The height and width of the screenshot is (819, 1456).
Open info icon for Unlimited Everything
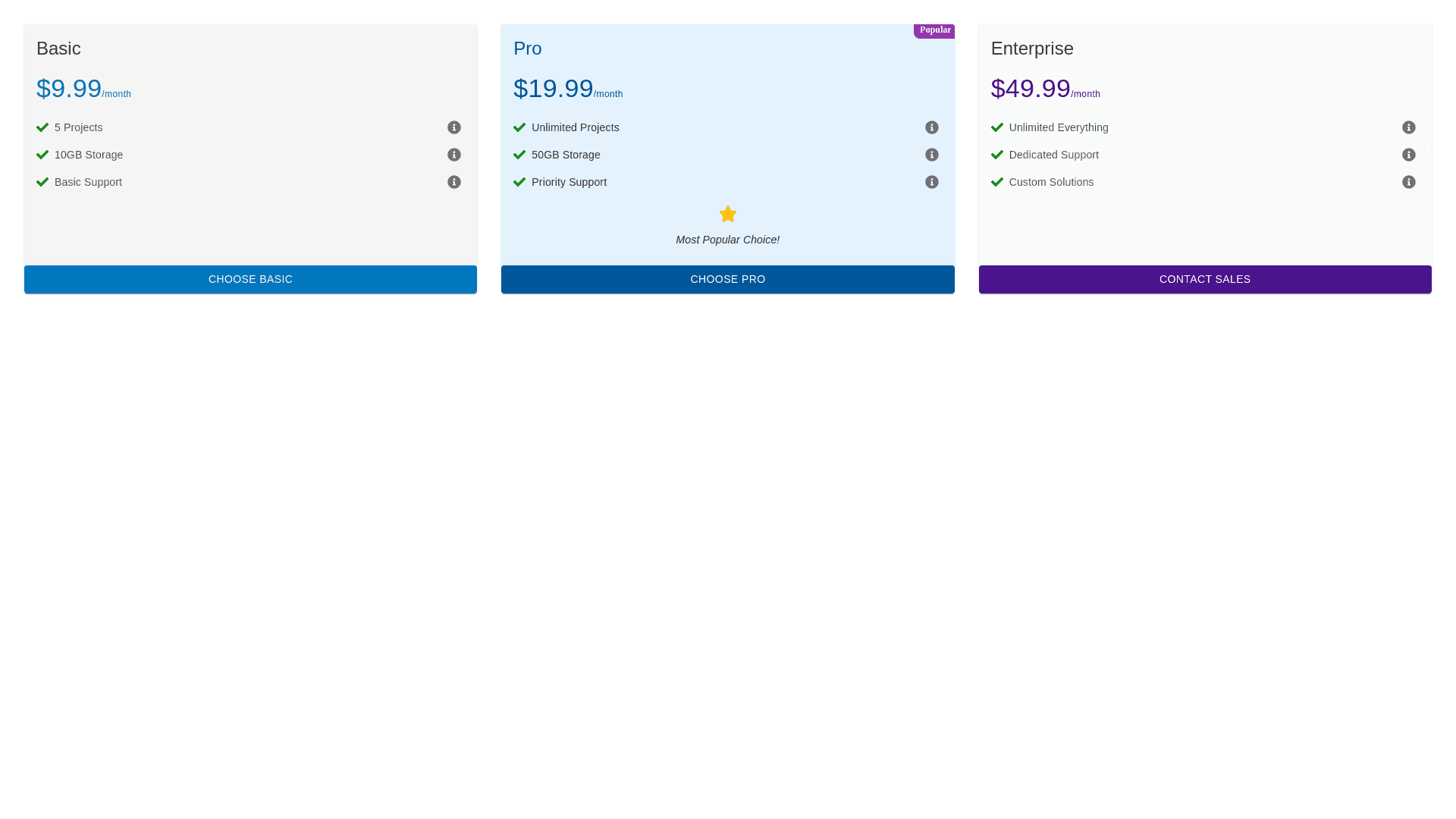coord(1408,127)
